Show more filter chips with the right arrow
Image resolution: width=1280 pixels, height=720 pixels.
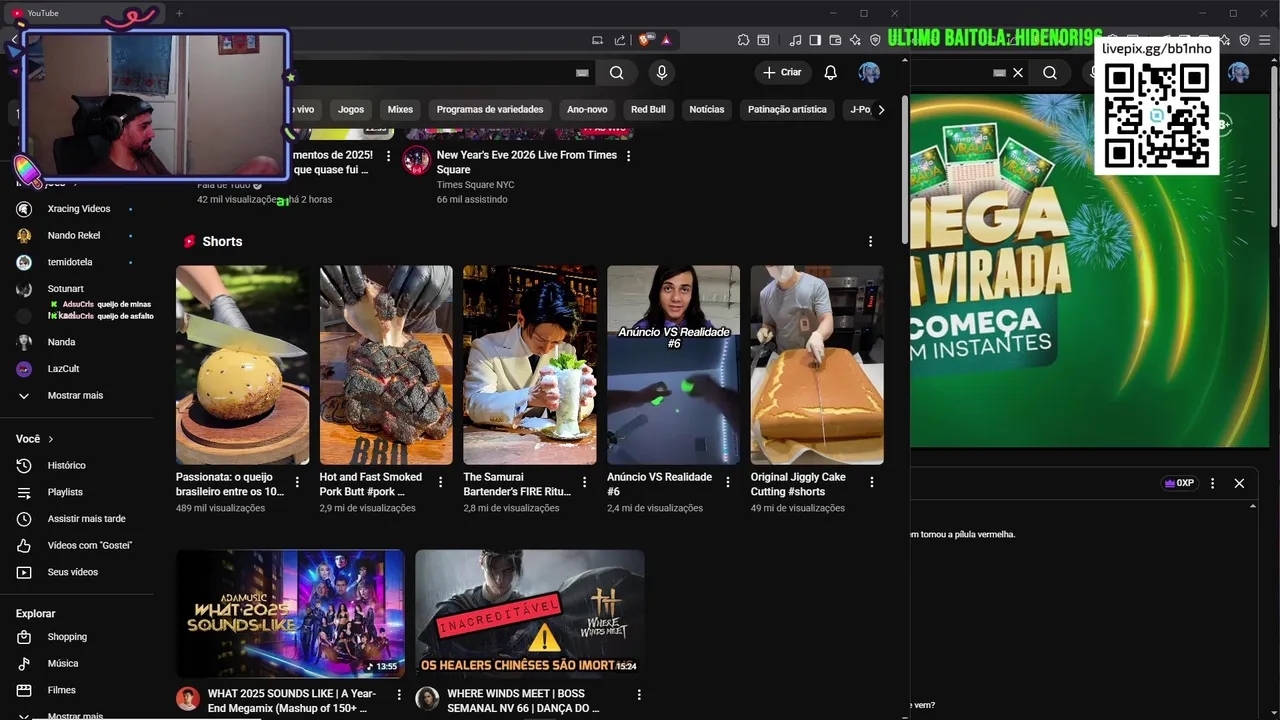(881, 110)
